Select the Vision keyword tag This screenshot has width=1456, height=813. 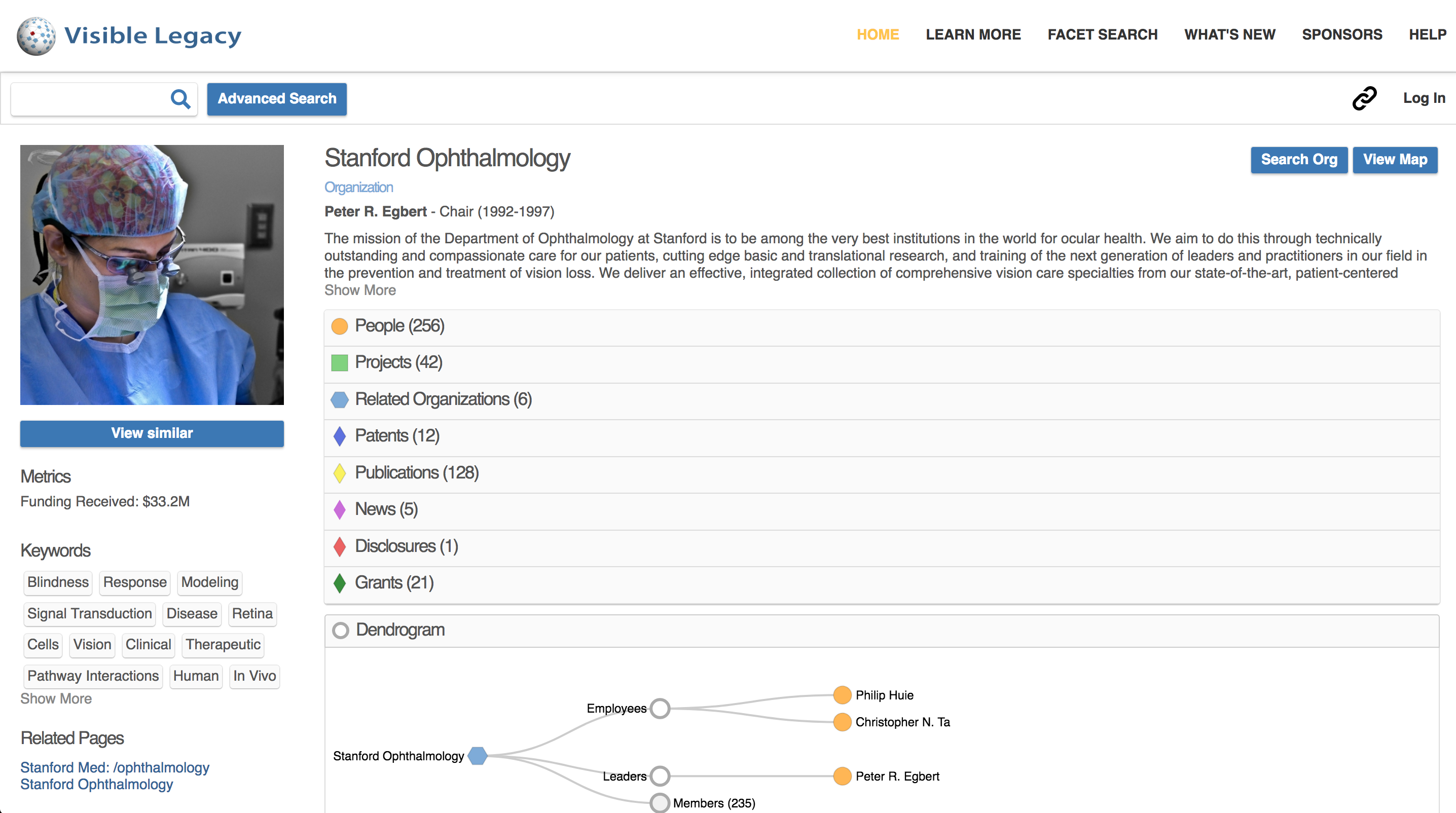[x=92, y=645]
